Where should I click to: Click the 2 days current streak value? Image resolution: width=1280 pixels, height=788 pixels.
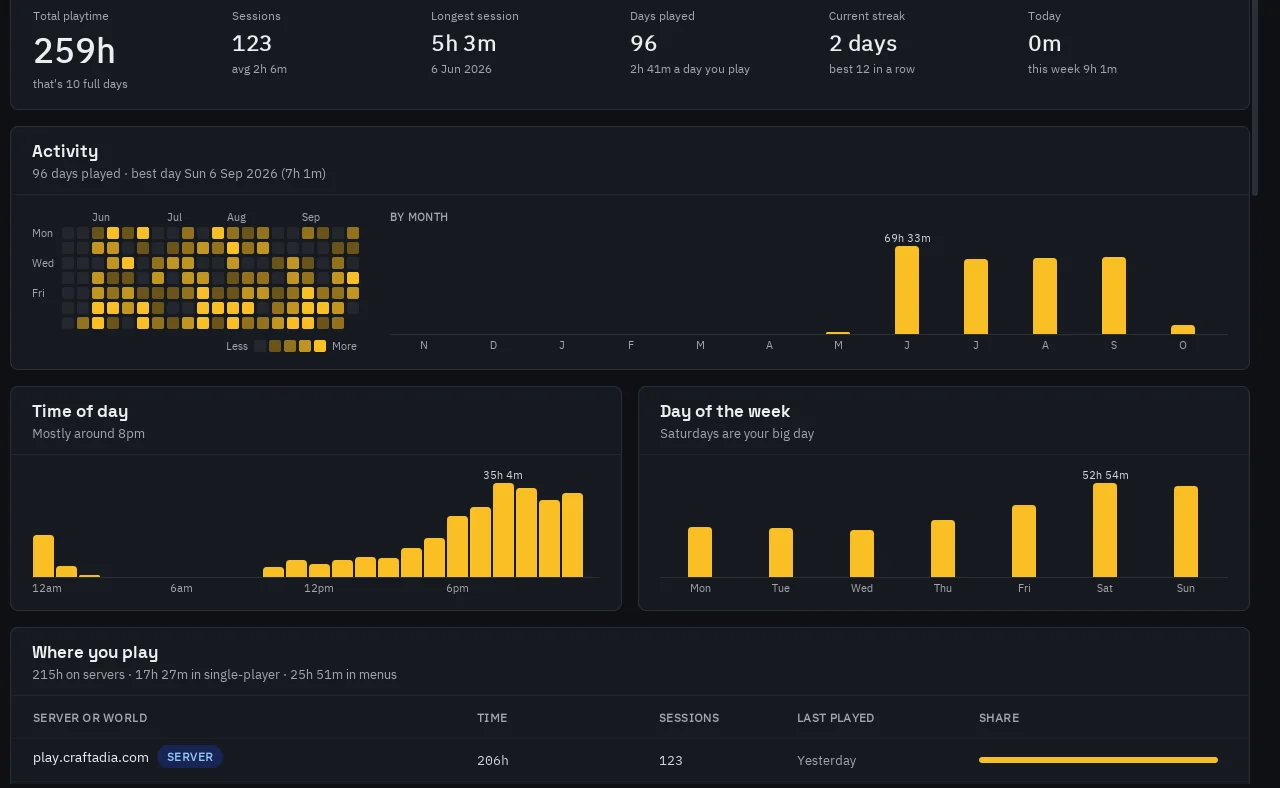863,43
